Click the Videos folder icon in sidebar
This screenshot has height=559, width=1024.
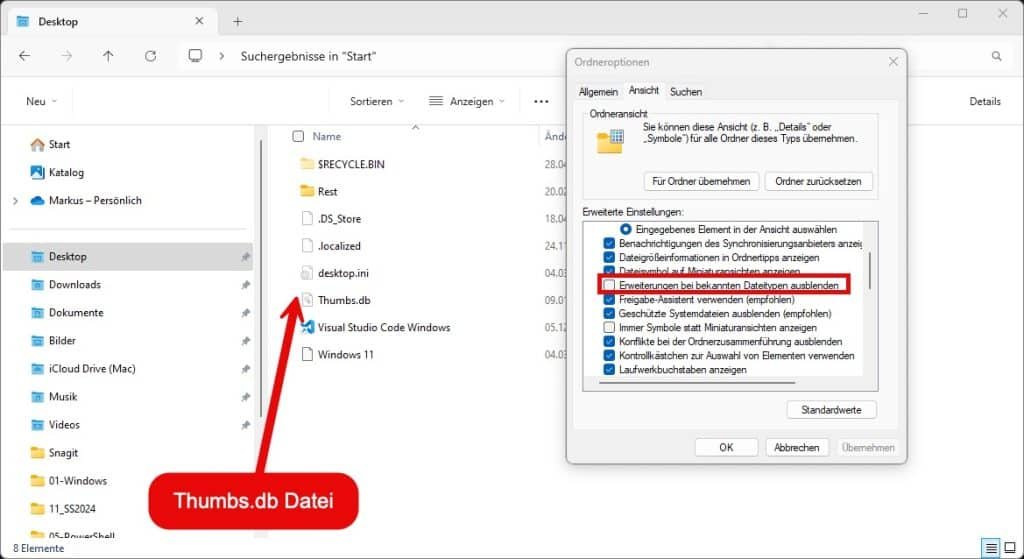point(37,424)
